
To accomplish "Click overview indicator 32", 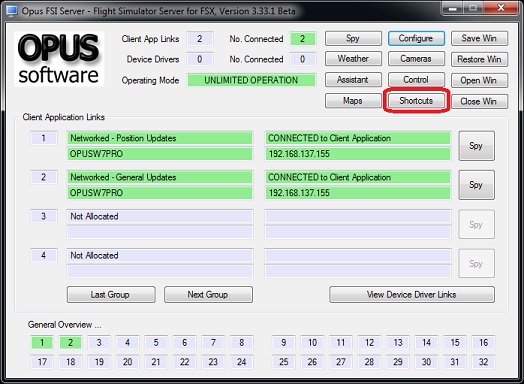I will point(484,362).
